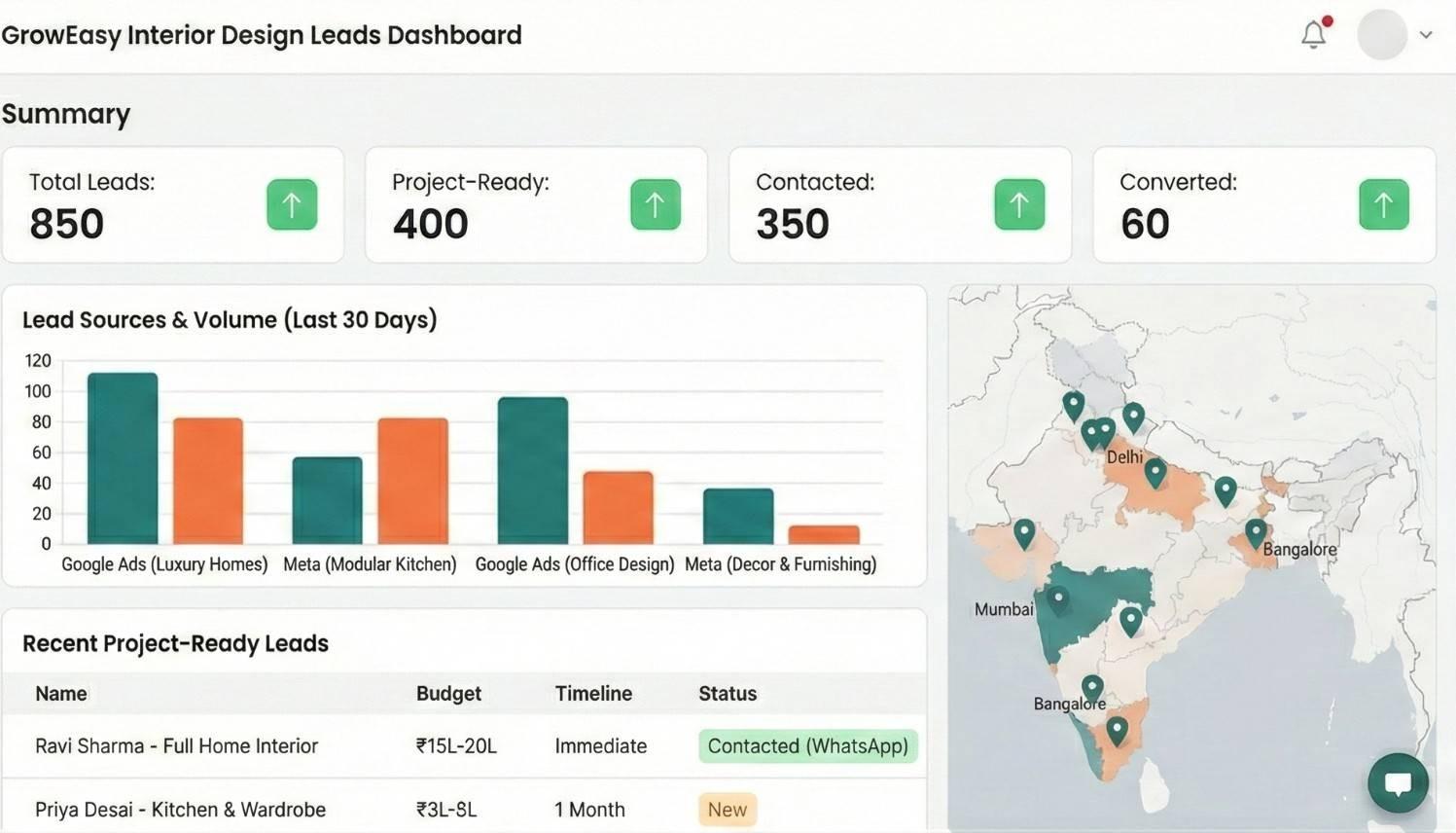Click the map pin near the eastern Bangalore label
Image resolution: width=1456 pixels, height=833 pixels.
[x=1255, y=531]
